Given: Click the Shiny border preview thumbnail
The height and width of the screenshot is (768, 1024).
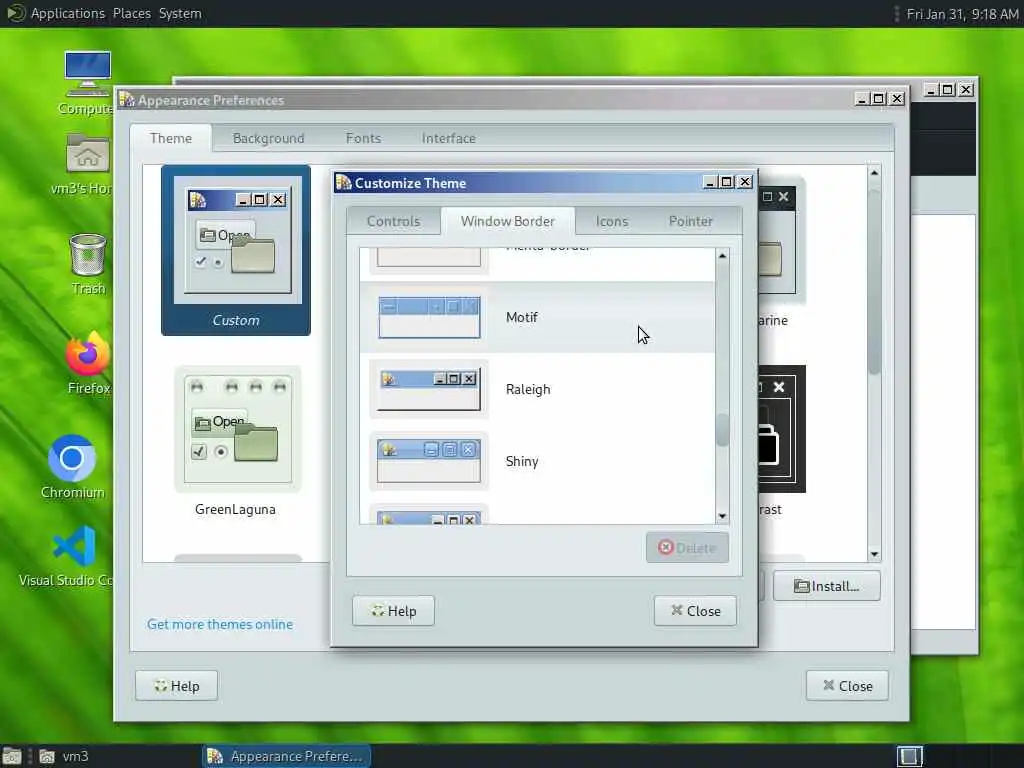Looking at the screenshot, I should point(429,461).
